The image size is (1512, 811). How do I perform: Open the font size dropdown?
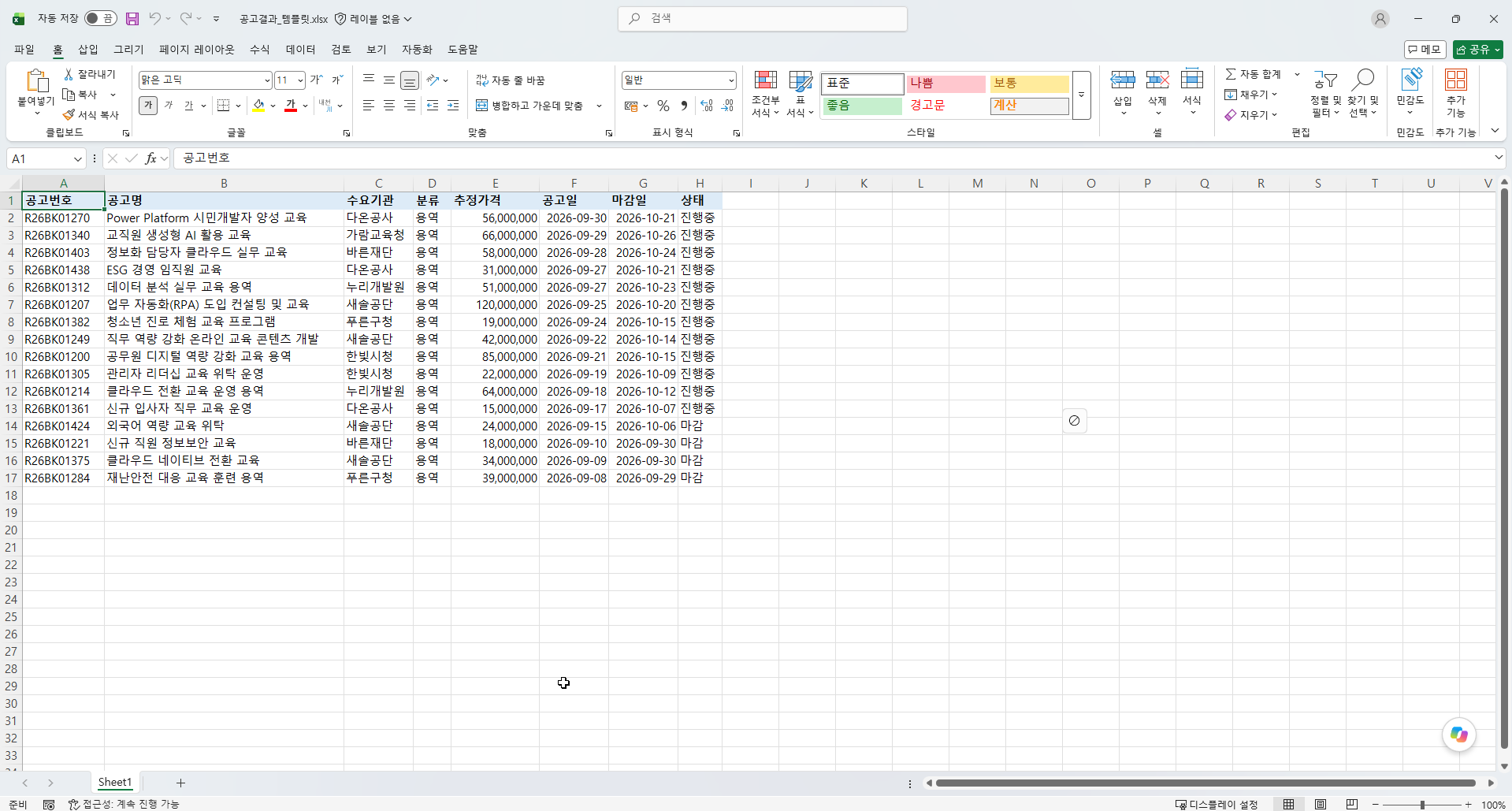(301, 80)
